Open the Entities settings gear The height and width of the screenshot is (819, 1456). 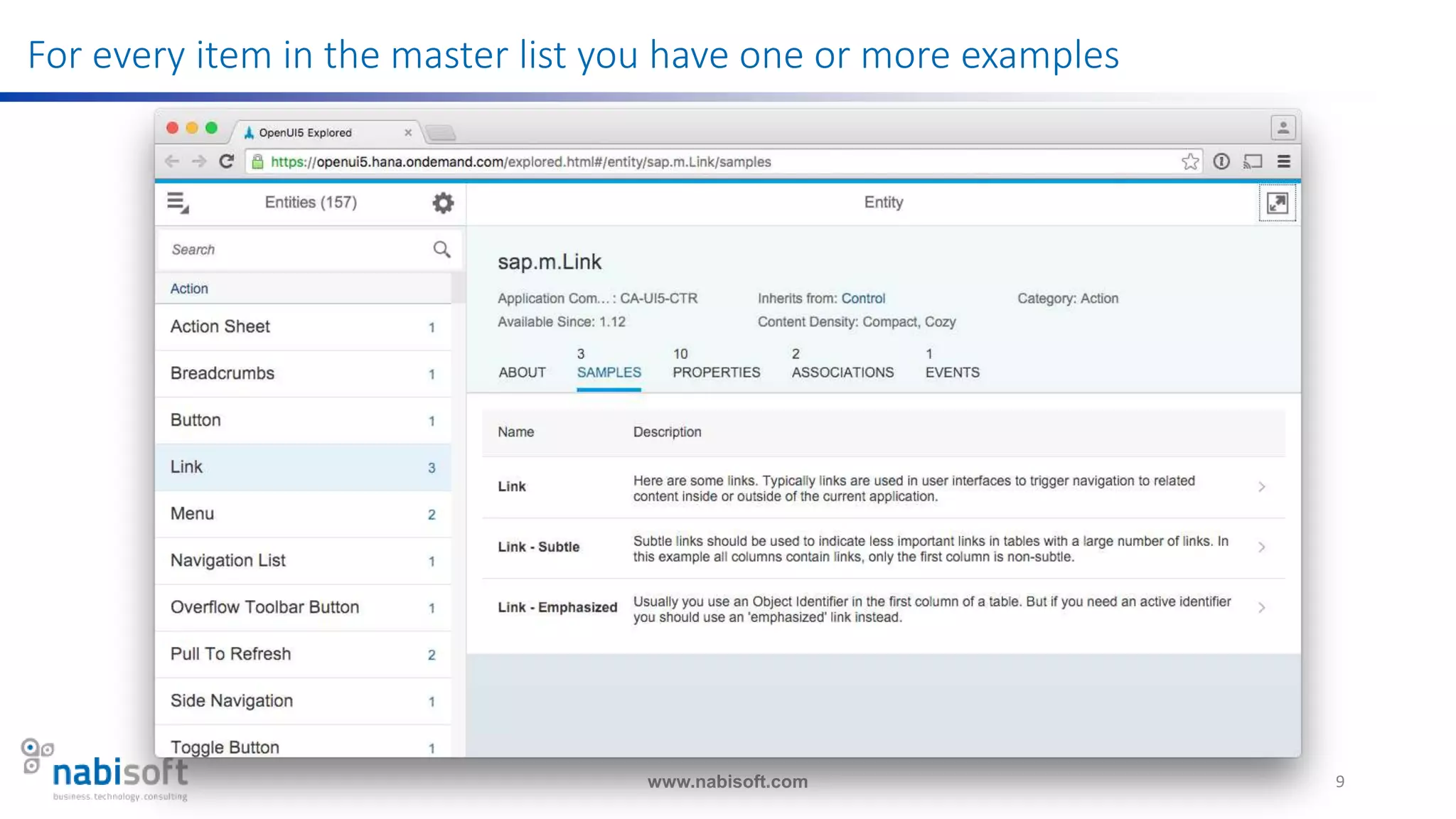pos(443,203)
